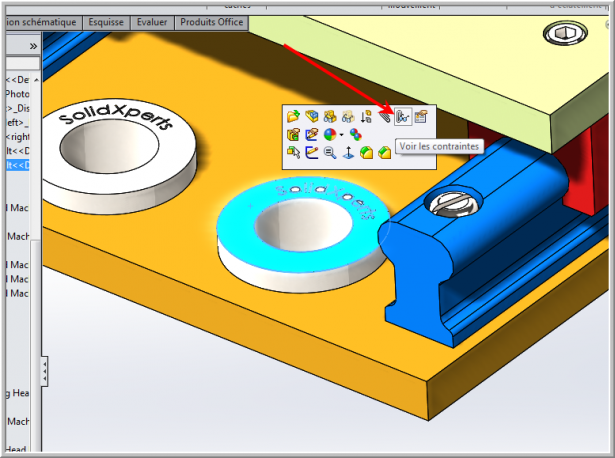This screenshot has width=615, height=458.
Task: Select the highlighted tree item in feature tree
Action: point(18,164)
